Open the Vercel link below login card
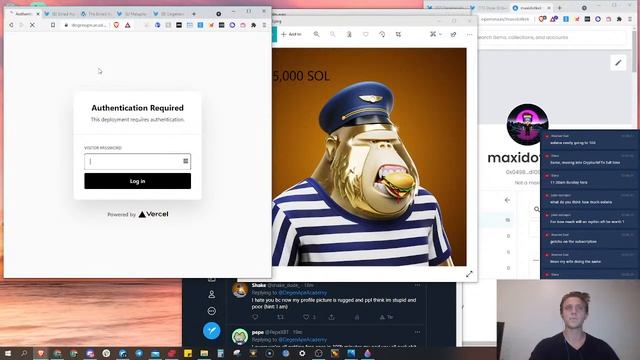Screen dimensions: 640x360 click(x=153, y=214)
